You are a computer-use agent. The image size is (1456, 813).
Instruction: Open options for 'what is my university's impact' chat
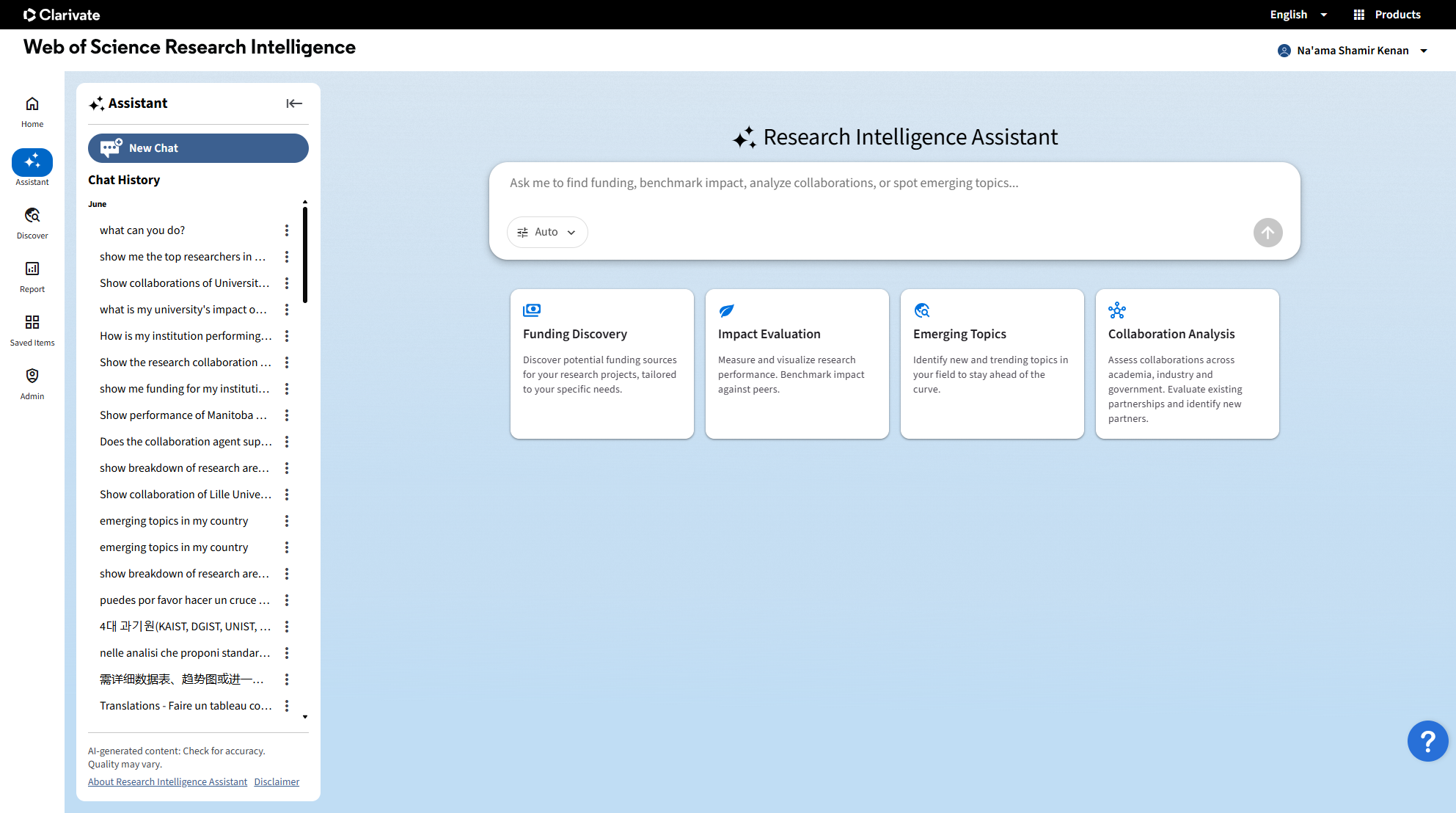pyautogui.click(x=287, y=310)
